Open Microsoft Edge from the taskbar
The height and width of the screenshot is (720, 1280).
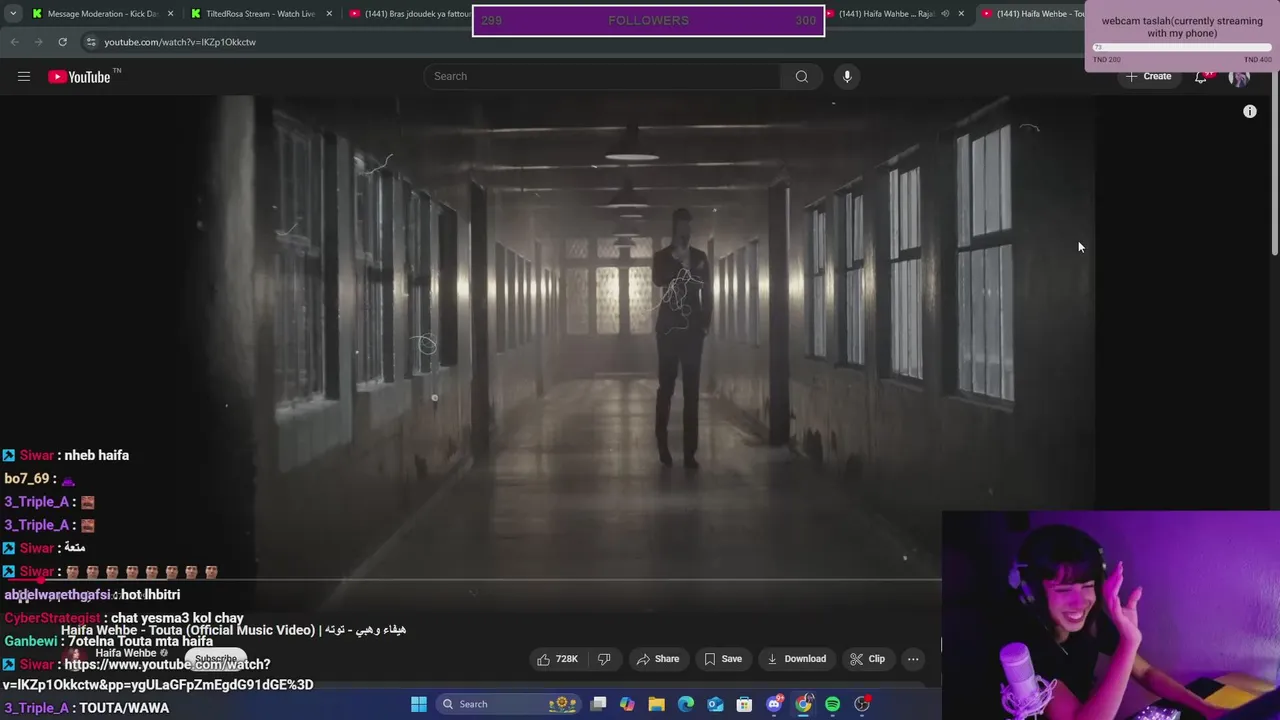point(686,704)
